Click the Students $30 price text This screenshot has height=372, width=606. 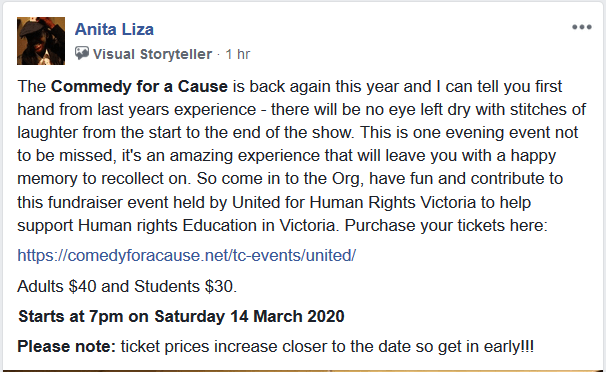184,287
